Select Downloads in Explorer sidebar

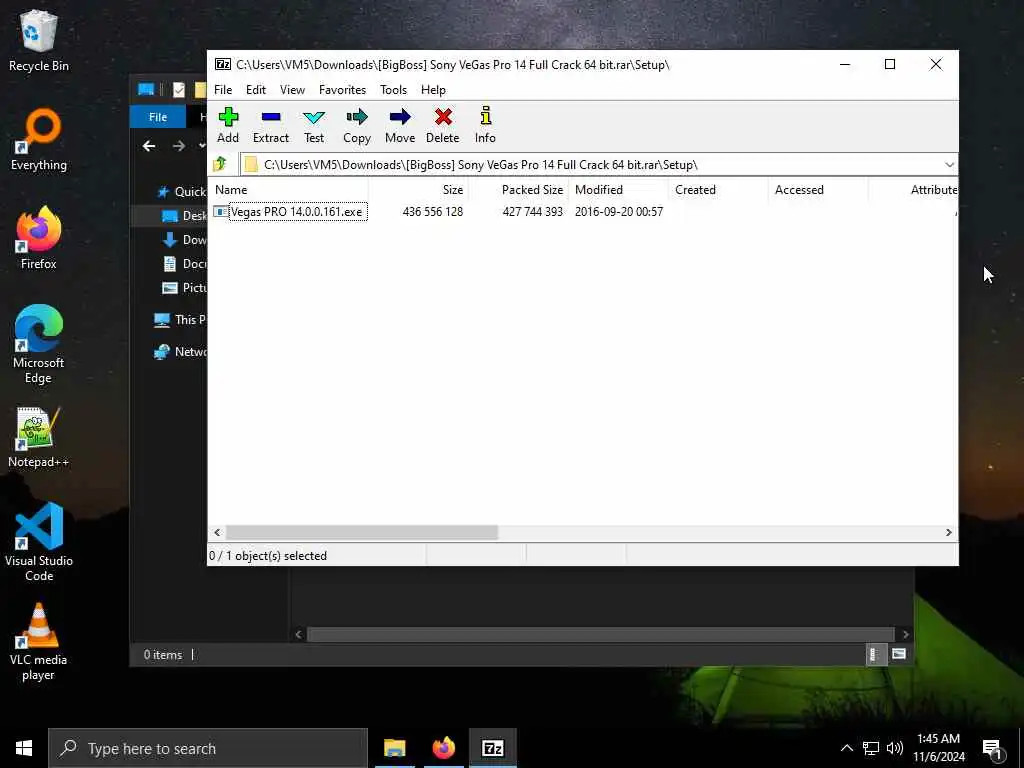point(184,240)
